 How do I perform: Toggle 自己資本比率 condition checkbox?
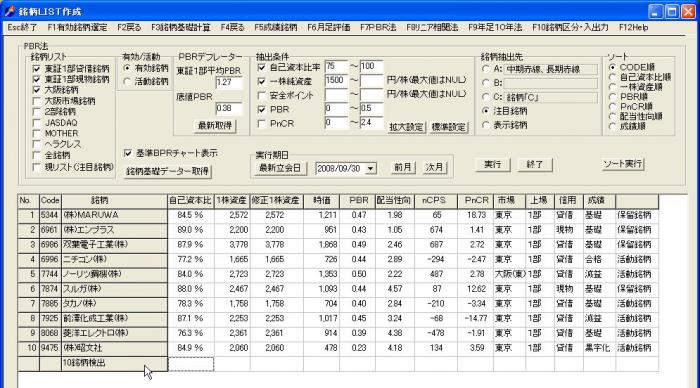[x=262, y=67]
